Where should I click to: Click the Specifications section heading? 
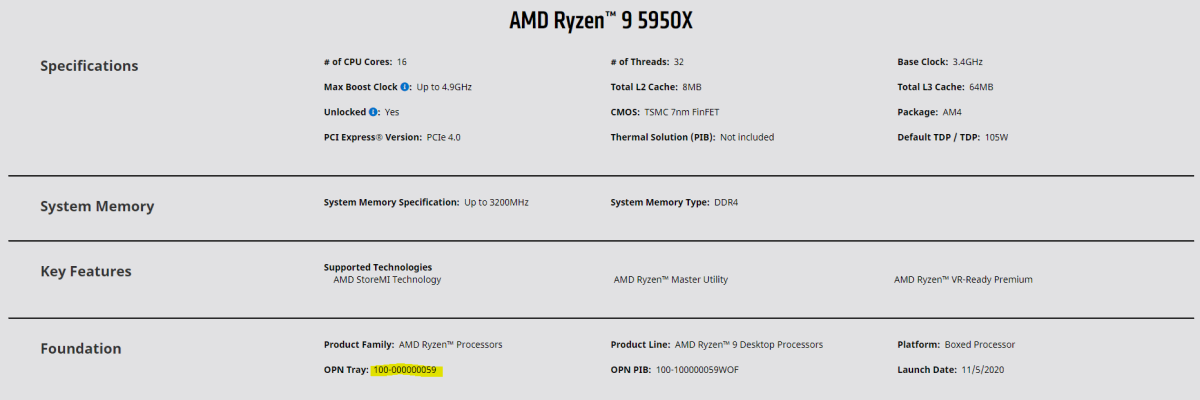89,66
